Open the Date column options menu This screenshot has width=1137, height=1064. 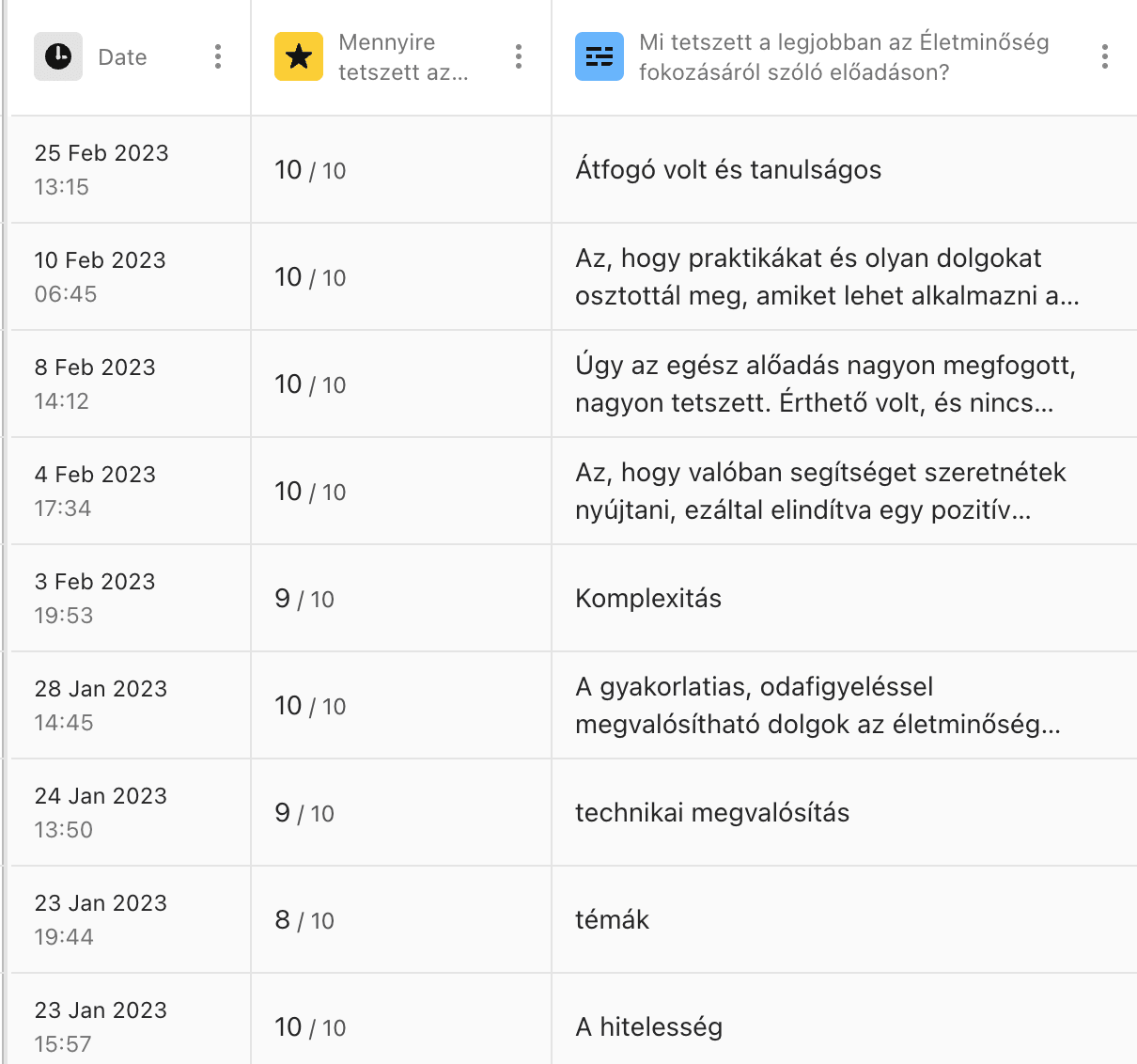pyautogui.click(x=218, y=56)
